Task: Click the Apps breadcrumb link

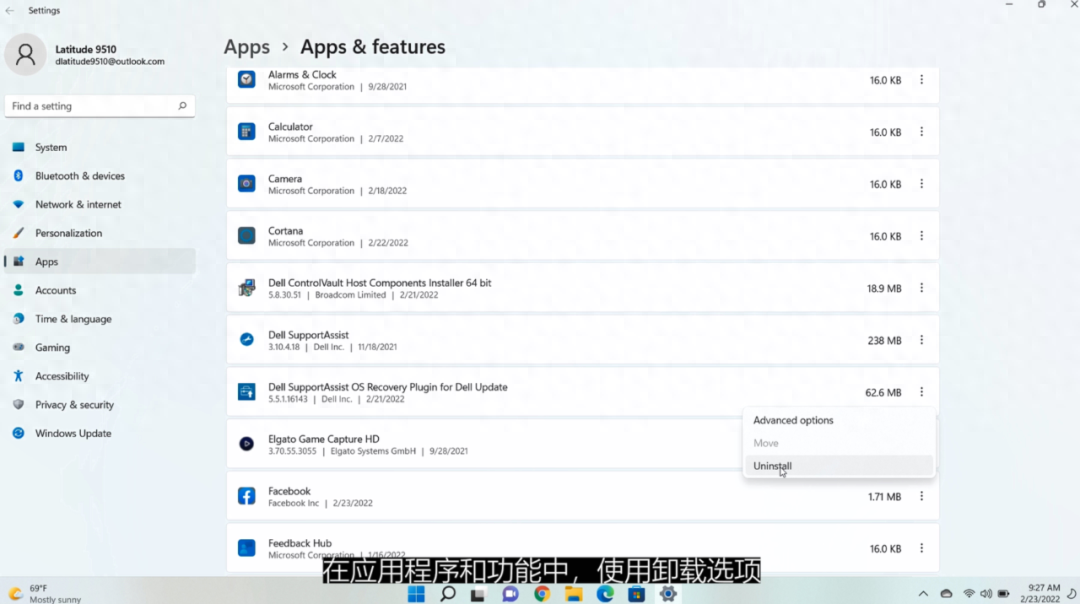Action: point(247,47)
